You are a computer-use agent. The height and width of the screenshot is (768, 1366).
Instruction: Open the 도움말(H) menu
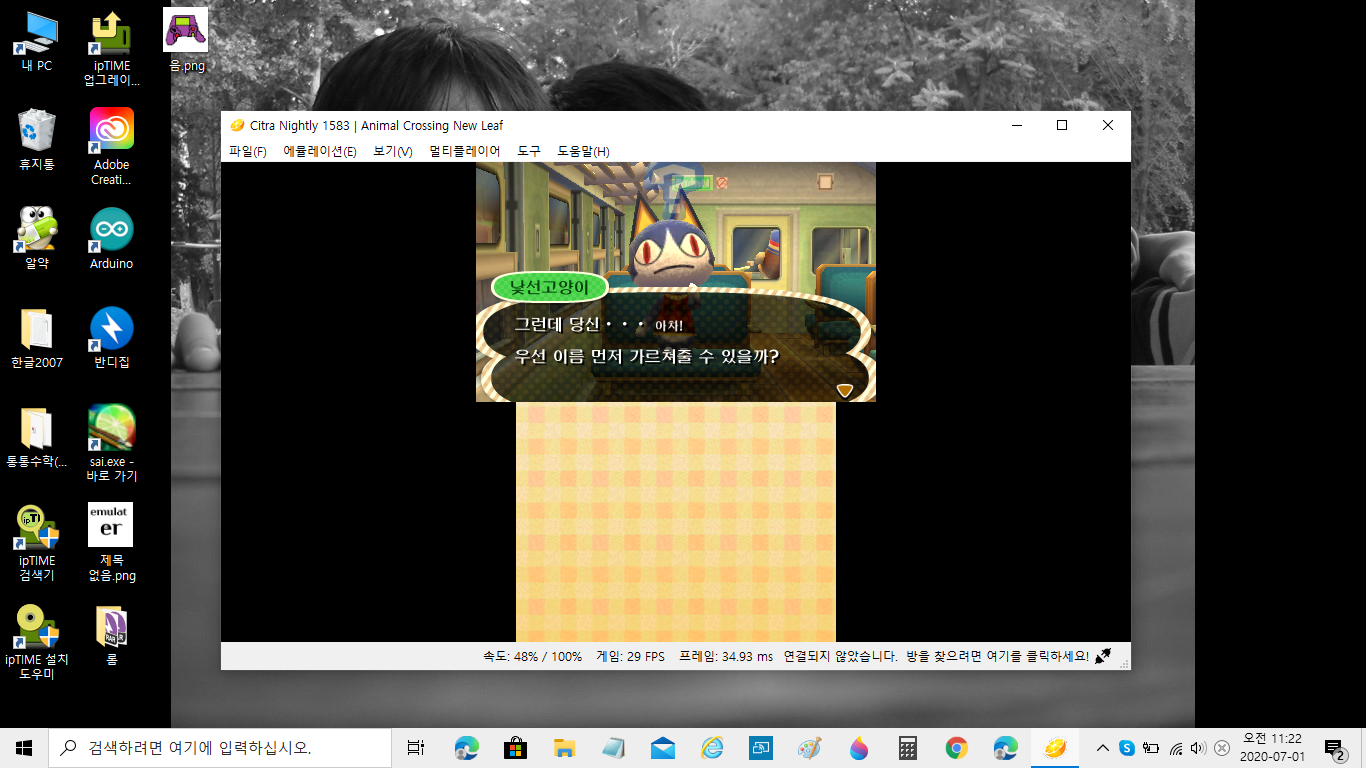(583, 151)
